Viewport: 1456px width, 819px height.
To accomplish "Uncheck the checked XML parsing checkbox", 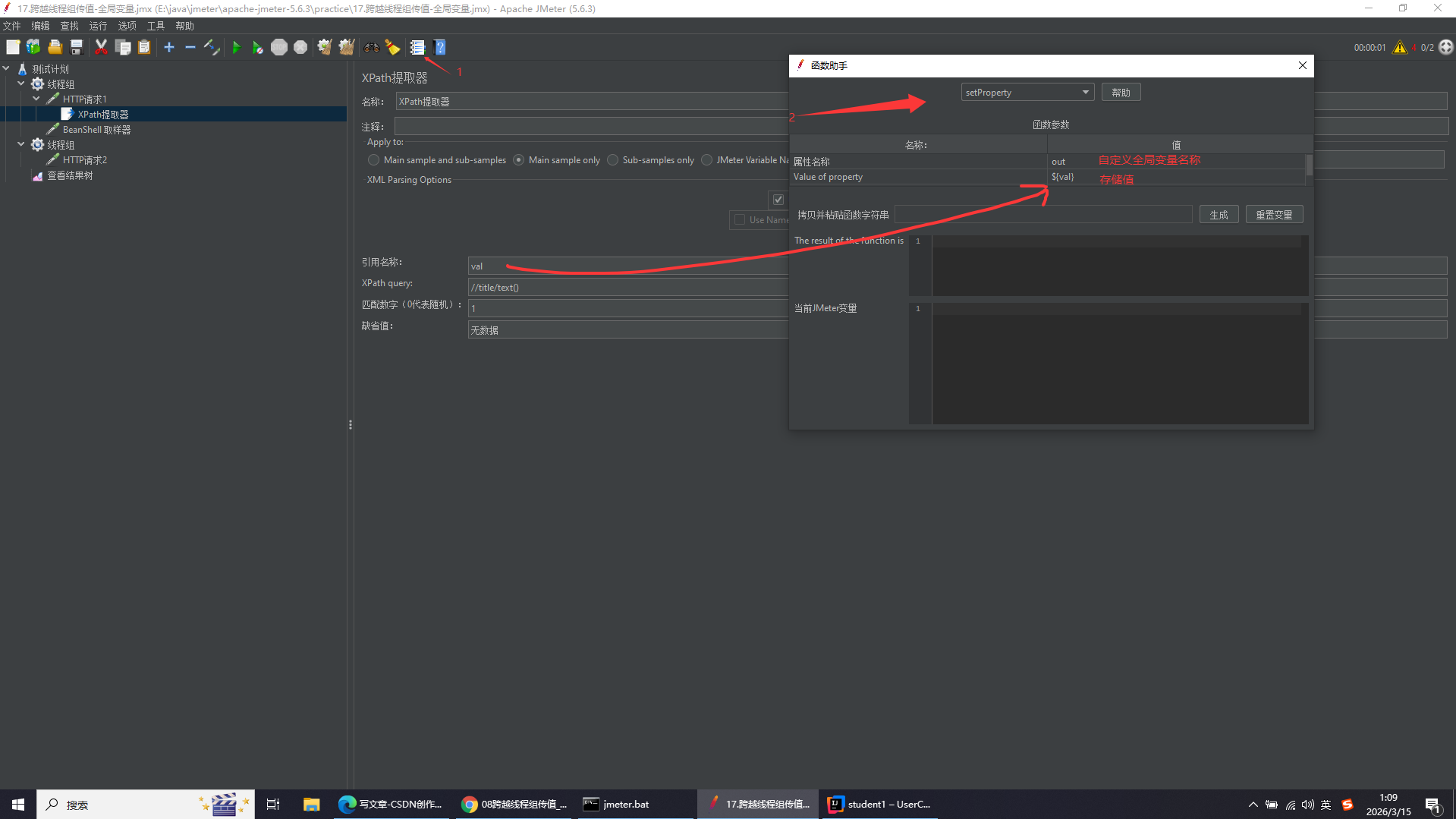I will pos(778,200).
